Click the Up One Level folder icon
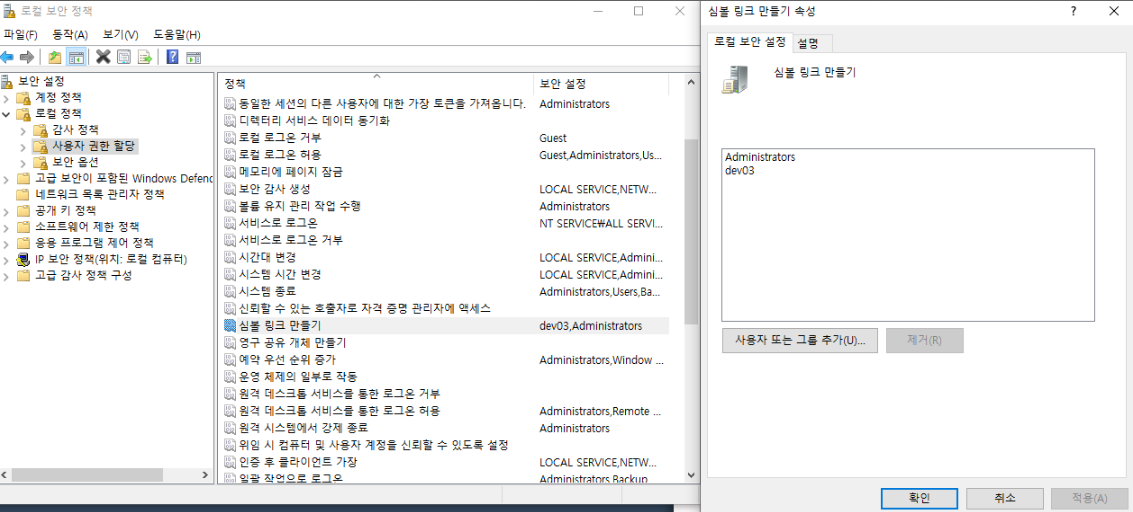This screenshot has width=1133, height=512. (x=54, y=57)
